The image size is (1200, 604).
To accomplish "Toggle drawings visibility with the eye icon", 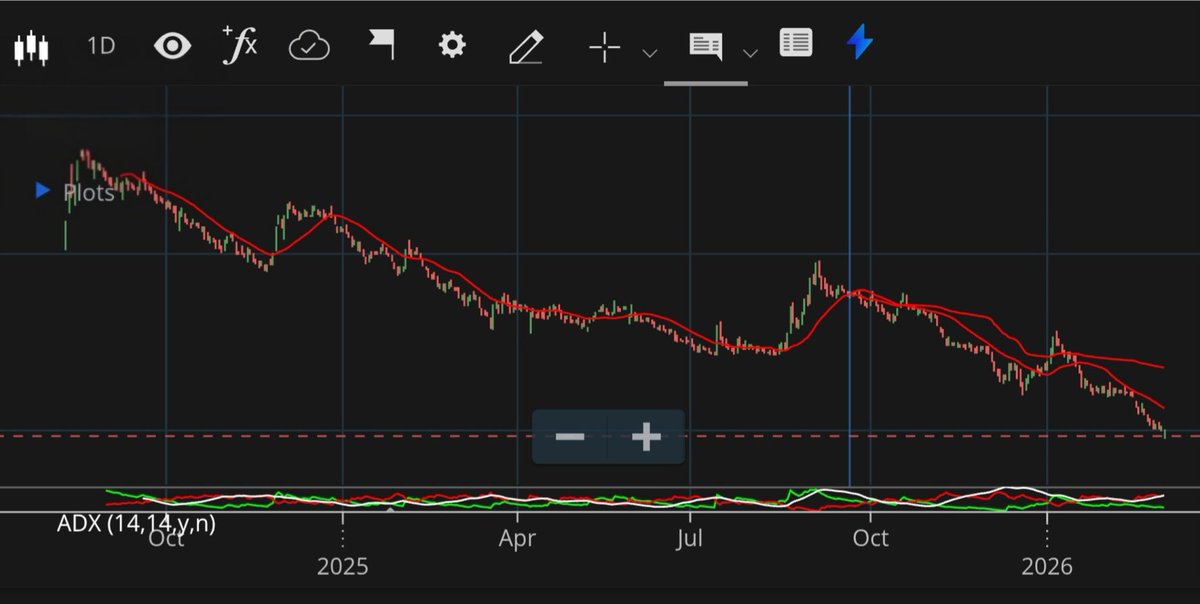I will (171, 43).
